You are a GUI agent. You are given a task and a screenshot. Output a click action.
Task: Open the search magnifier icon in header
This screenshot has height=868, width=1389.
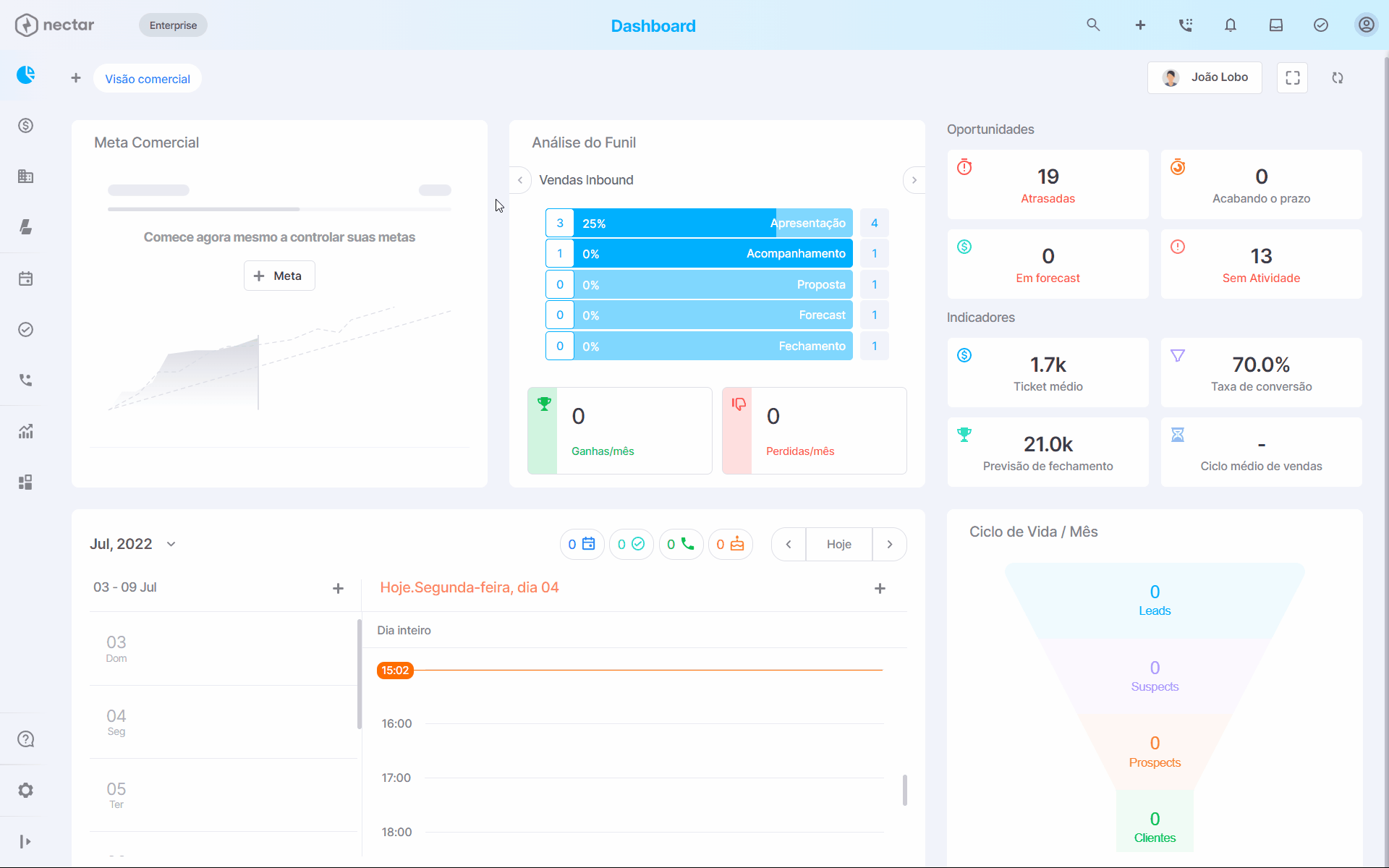pyautogui.click(x=1093, y=25)
